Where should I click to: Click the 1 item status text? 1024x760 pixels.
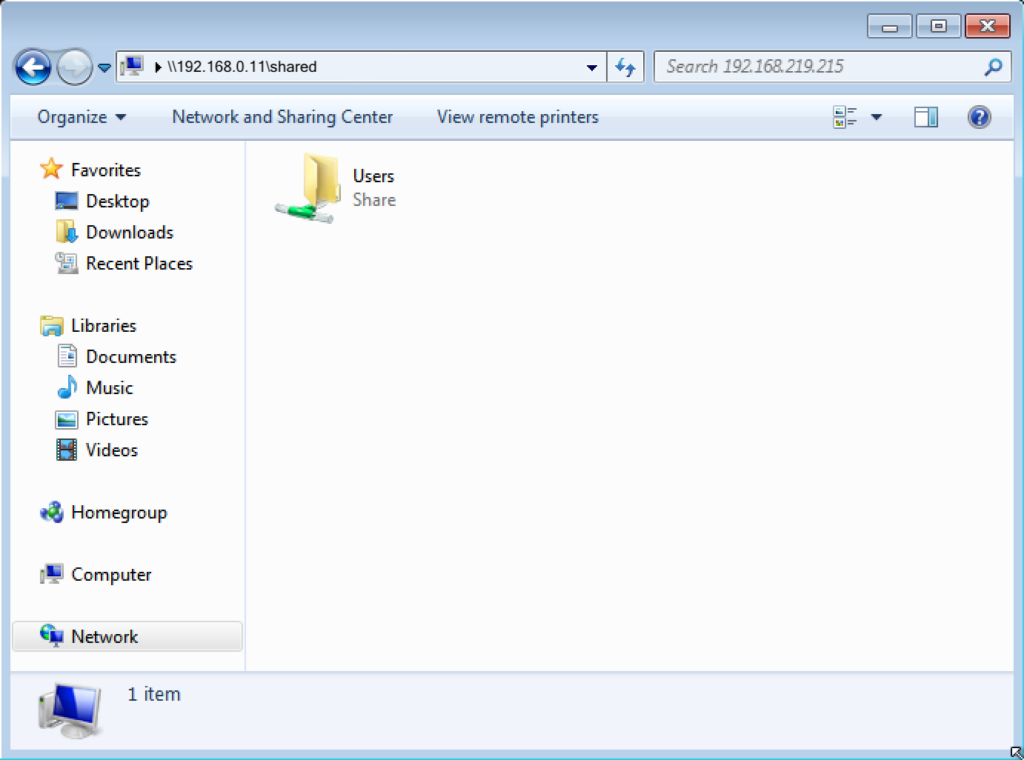154,694
